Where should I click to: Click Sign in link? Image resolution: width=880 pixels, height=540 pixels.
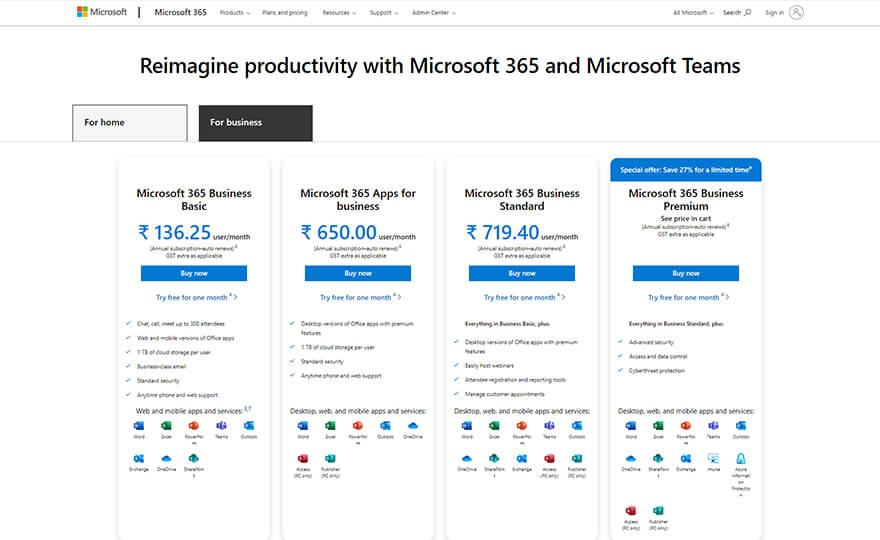pyautogui.click(x=774, y=12)
